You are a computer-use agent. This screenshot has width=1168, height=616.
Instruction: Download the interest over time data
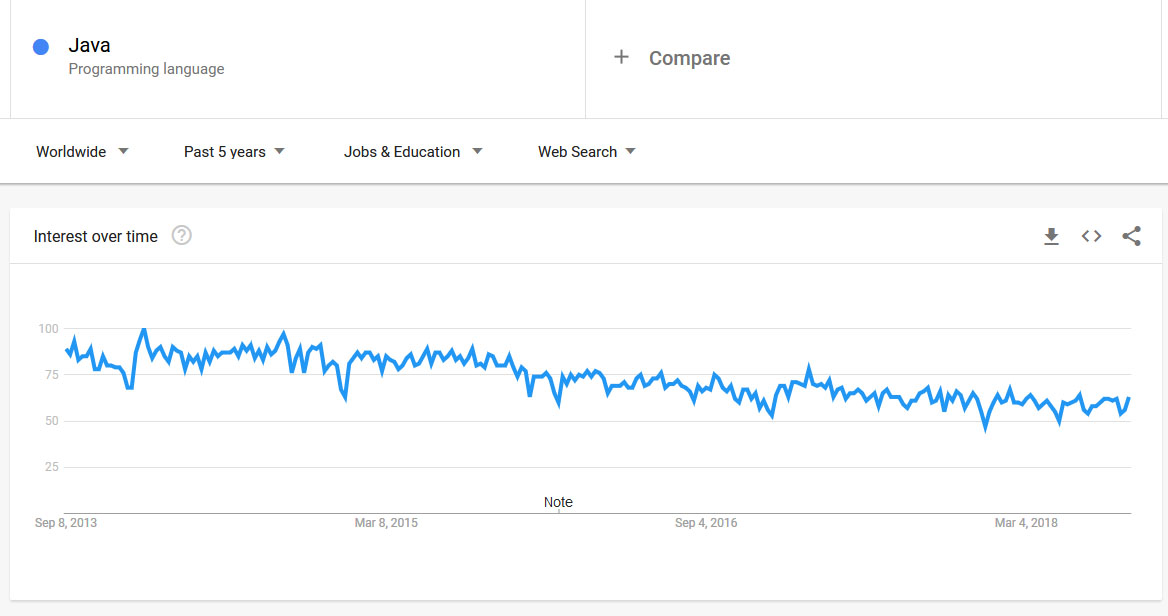tap(1051, 237)
